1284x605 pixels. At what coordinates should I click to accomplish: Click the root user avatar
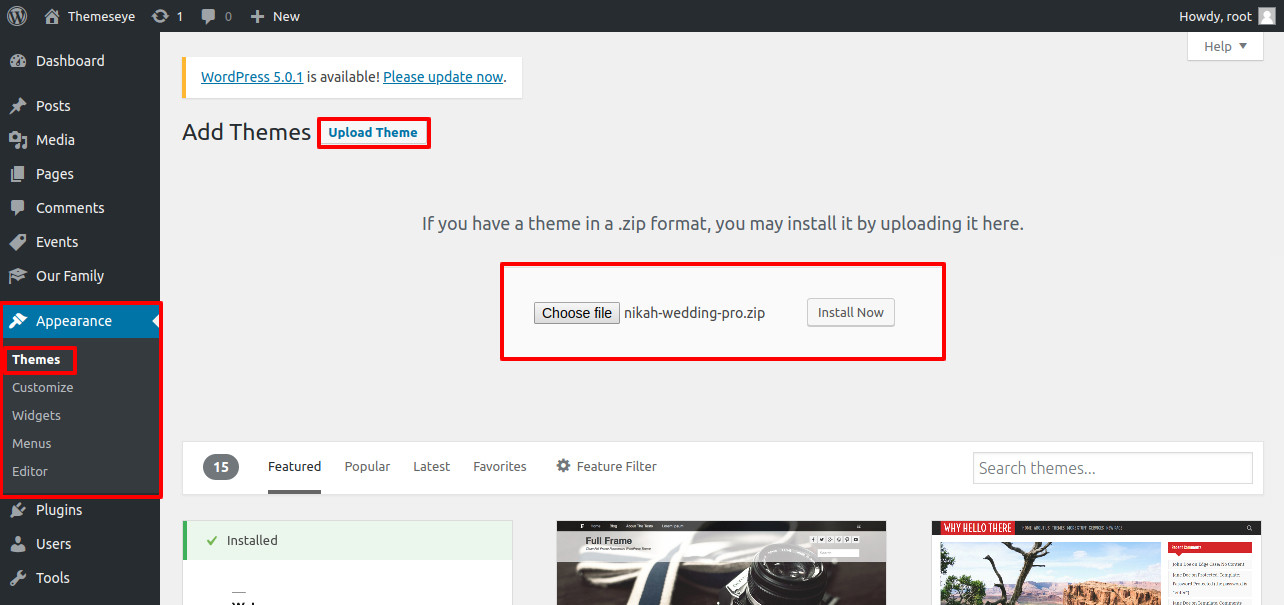tap(1266, 16)
